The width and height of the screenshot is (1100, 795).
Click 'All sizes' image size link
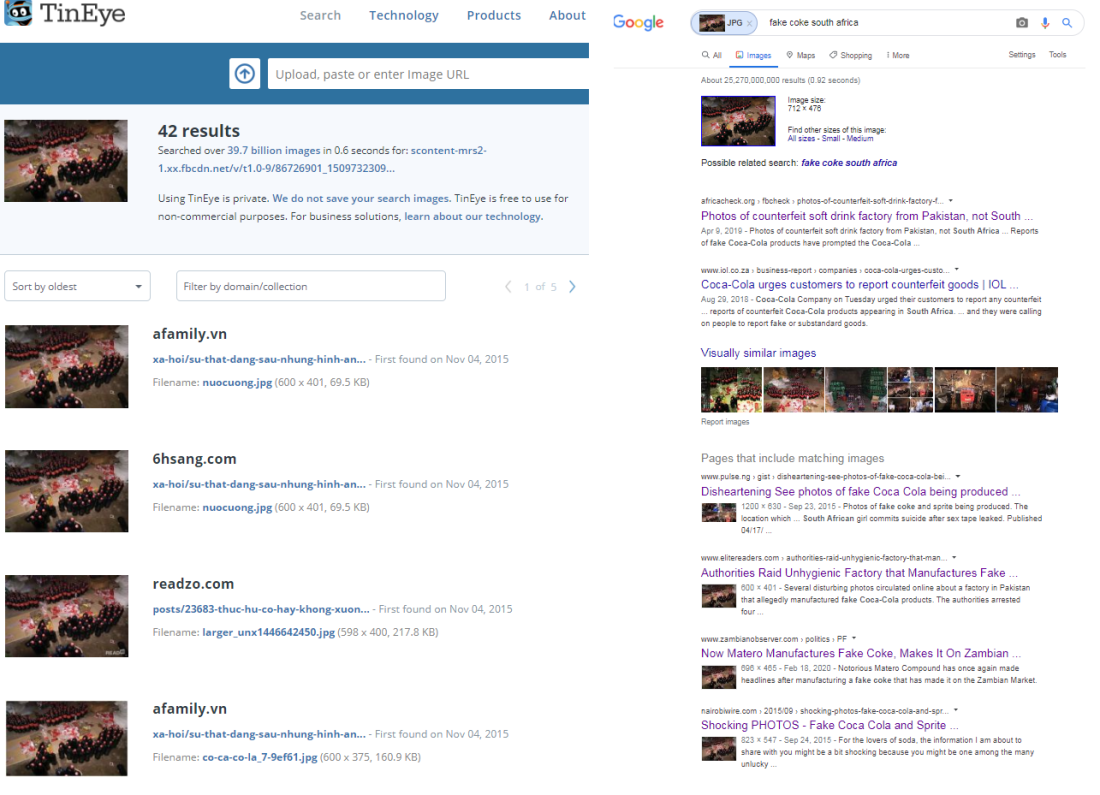802,139
